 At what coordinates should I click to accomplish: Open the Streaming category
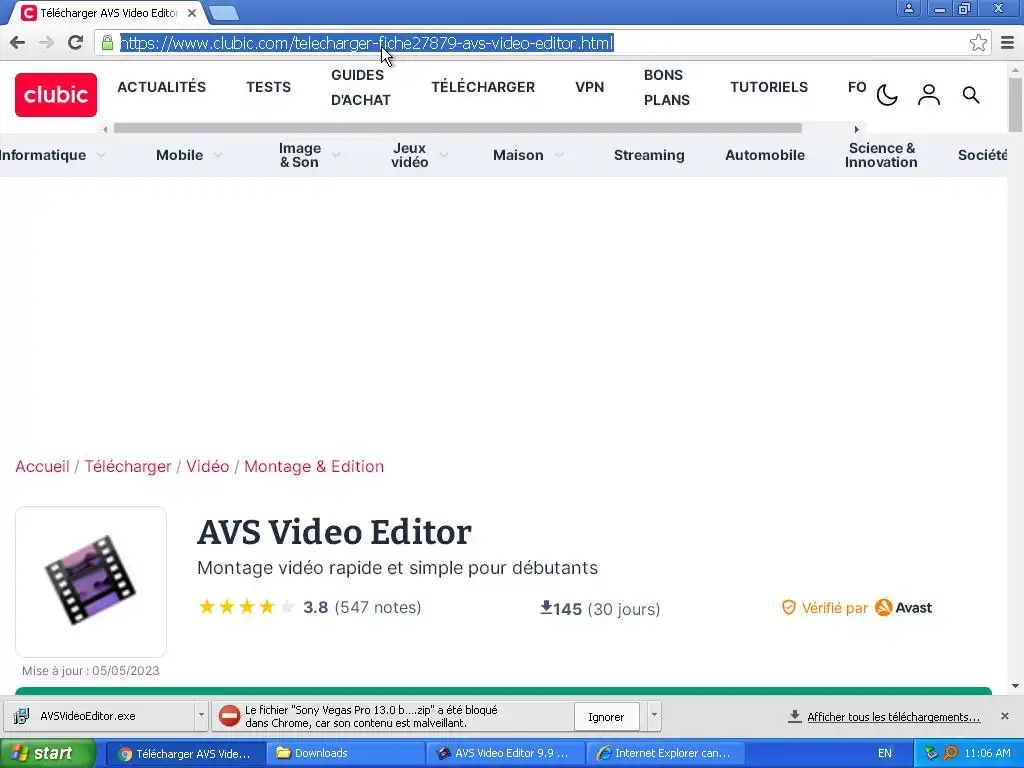pos(649,155)
